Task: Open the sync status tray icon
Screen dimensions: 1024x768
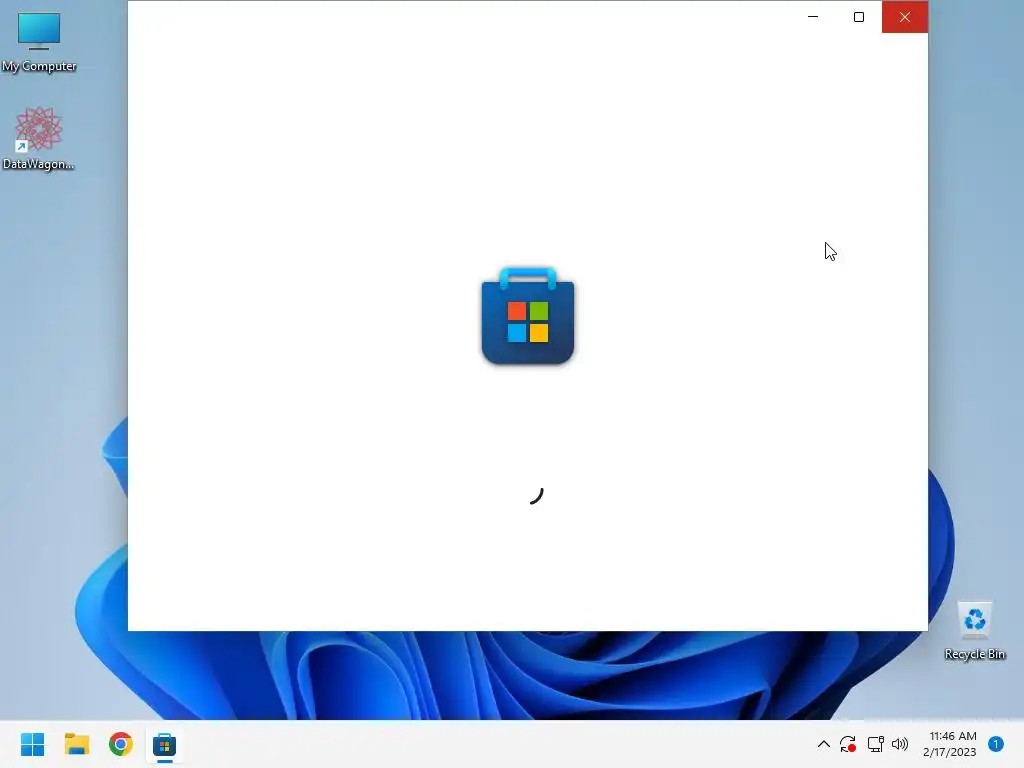Action: click(x=848, y=744)
